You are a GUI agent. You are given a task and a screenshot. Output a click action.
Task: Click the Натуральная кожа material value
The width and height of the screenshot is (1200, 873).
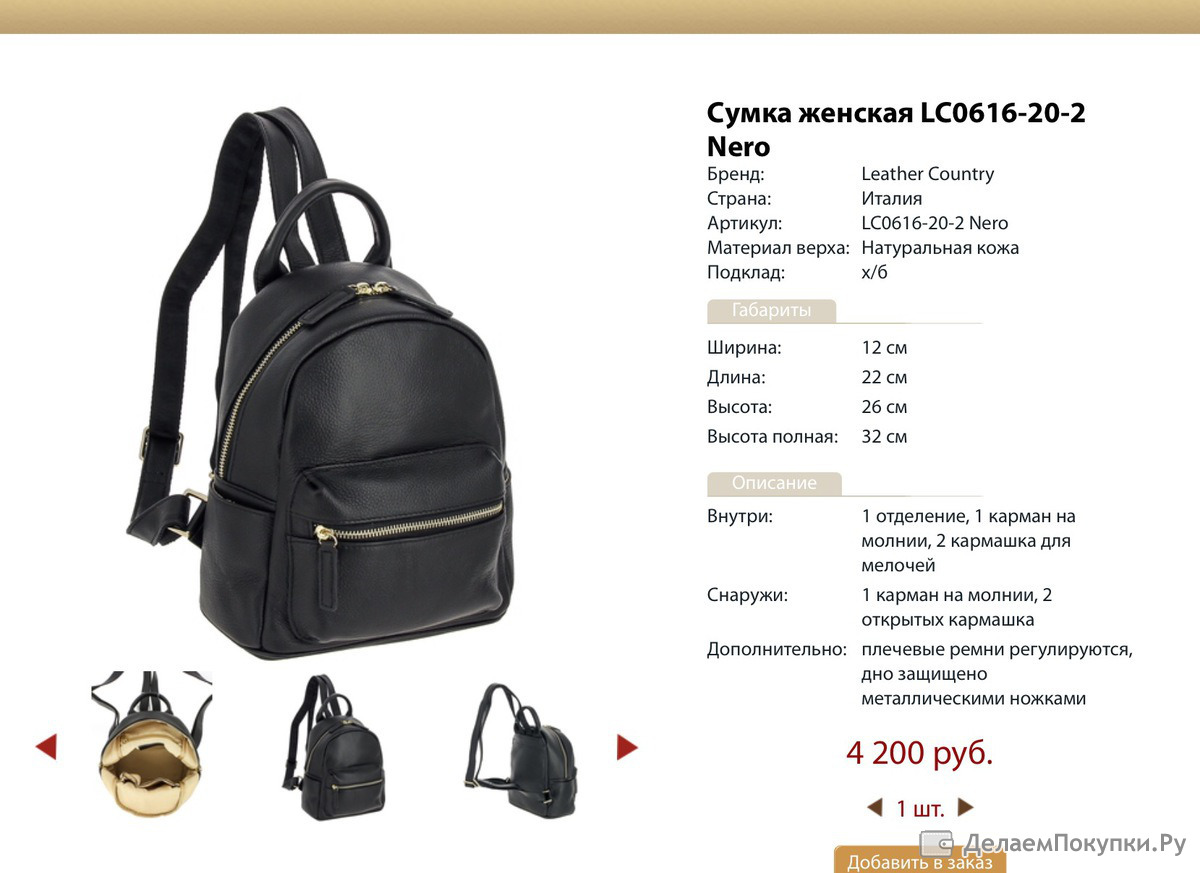coord(940,248)
